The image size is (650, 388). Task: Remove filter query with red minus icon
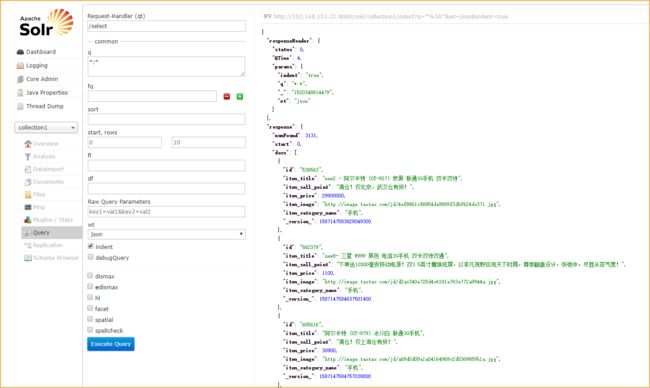(227, 97)
